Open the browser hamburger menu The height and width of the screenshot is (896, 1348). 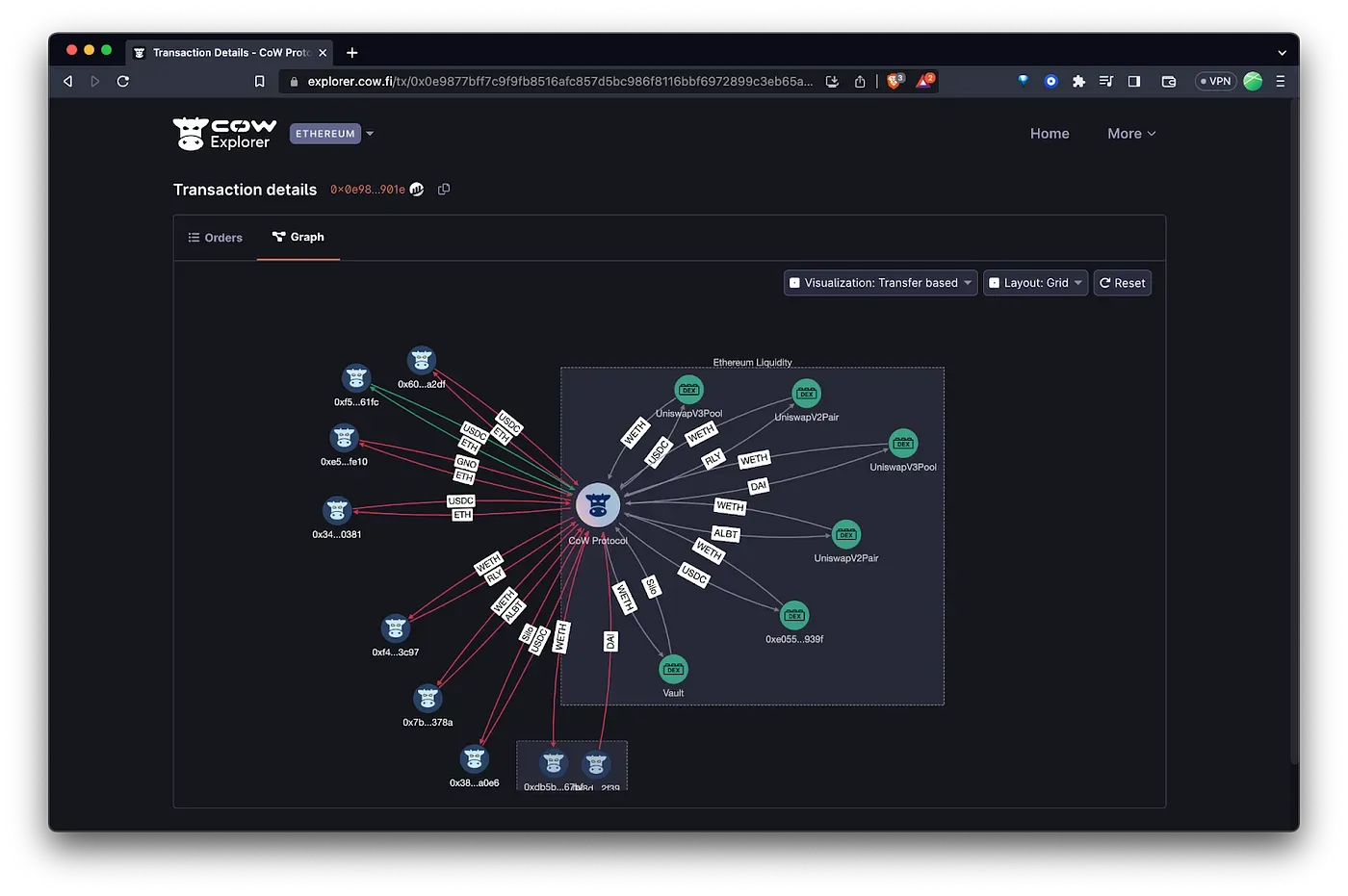tap(1281, 82)
